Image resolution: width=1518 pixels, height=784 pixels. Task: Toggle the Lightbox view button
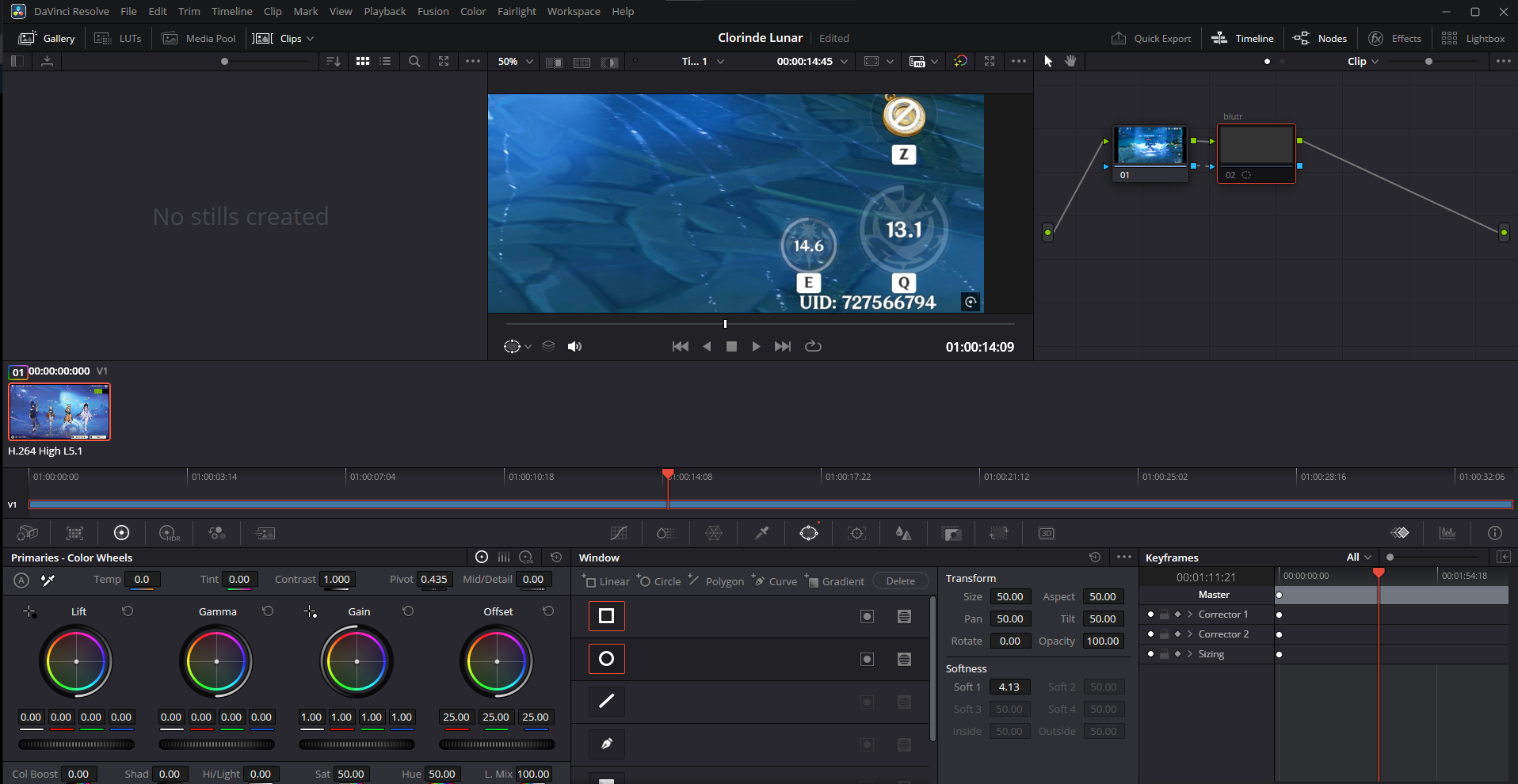pyautogui.click(x=1473, y=38)
